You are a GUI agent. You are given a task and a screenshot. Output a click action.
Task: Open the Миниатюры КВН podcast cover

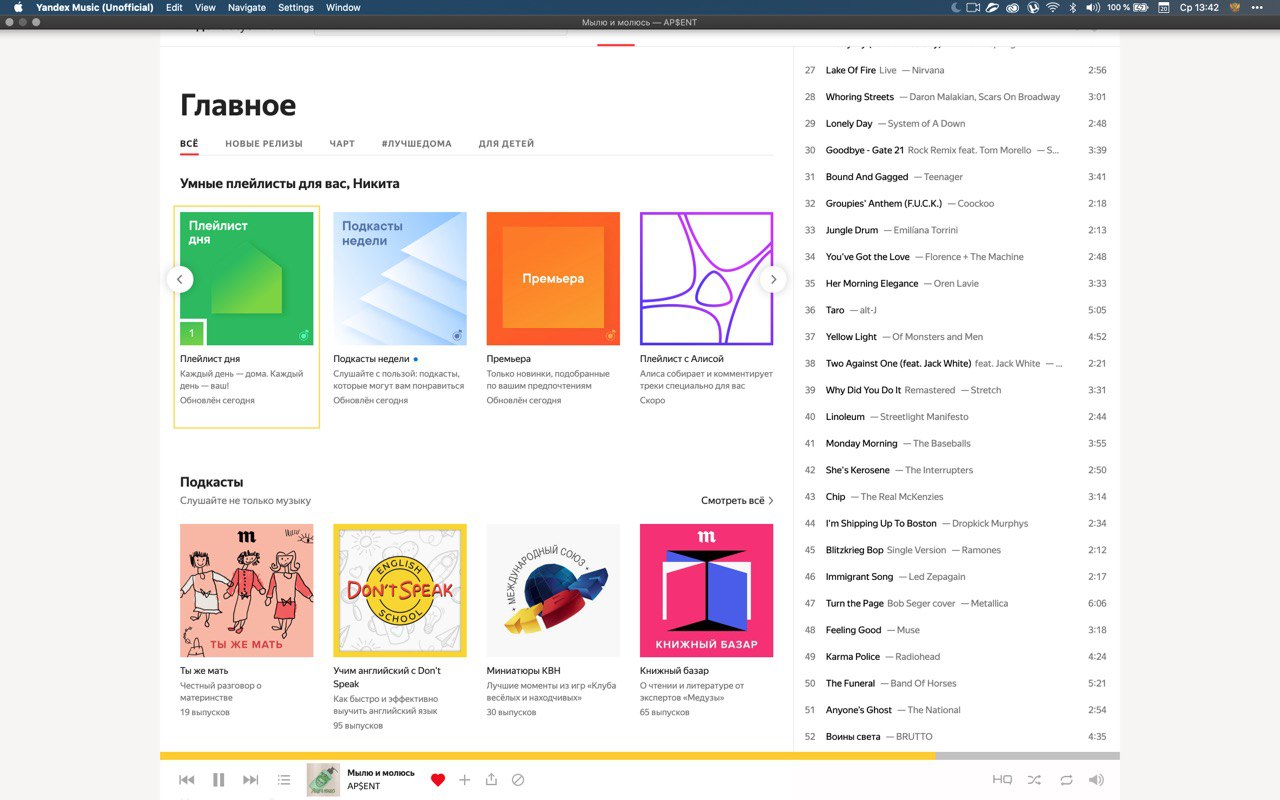point(553,590)
